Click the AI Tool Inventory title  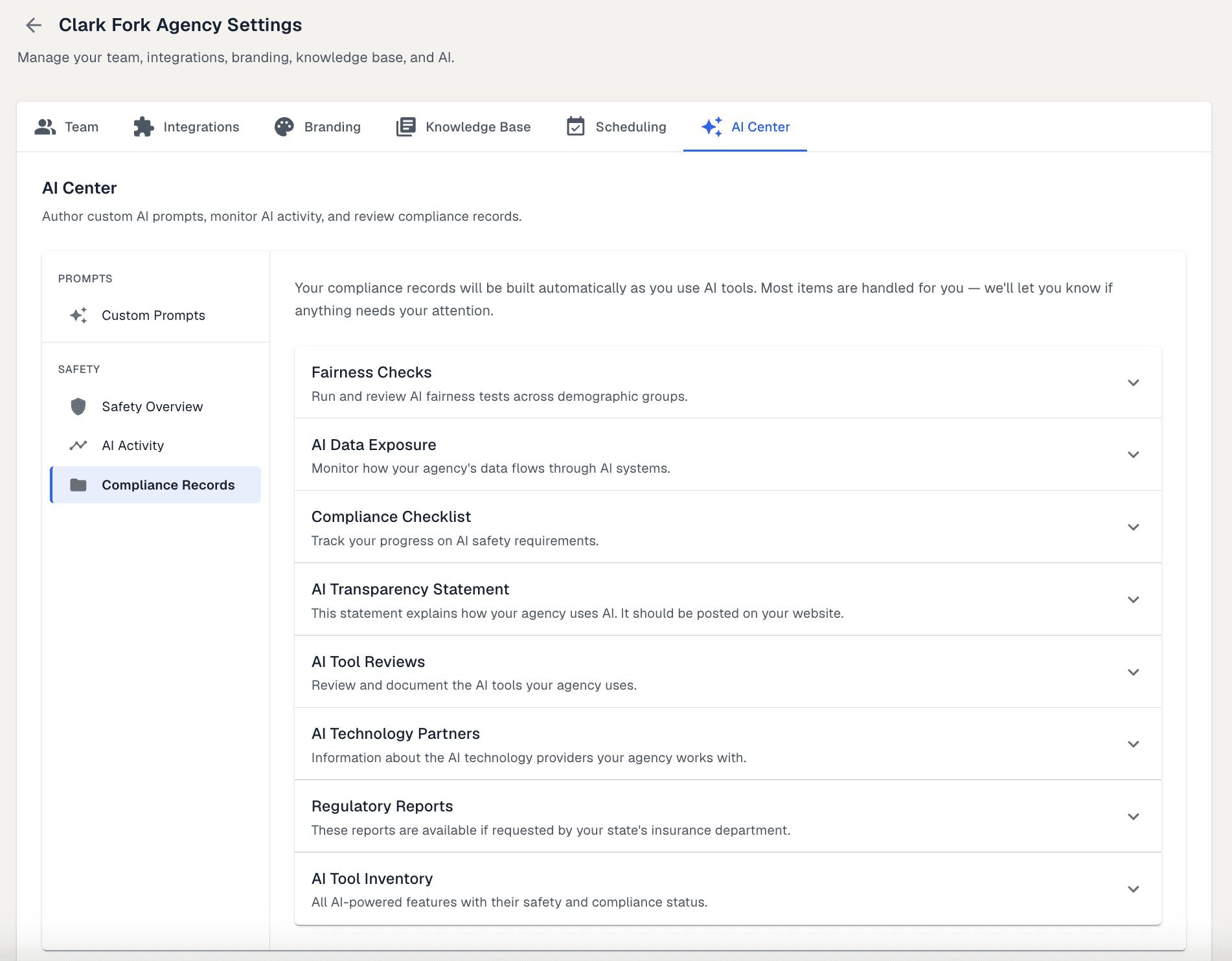pyautogui.click(x=372, y=879)
